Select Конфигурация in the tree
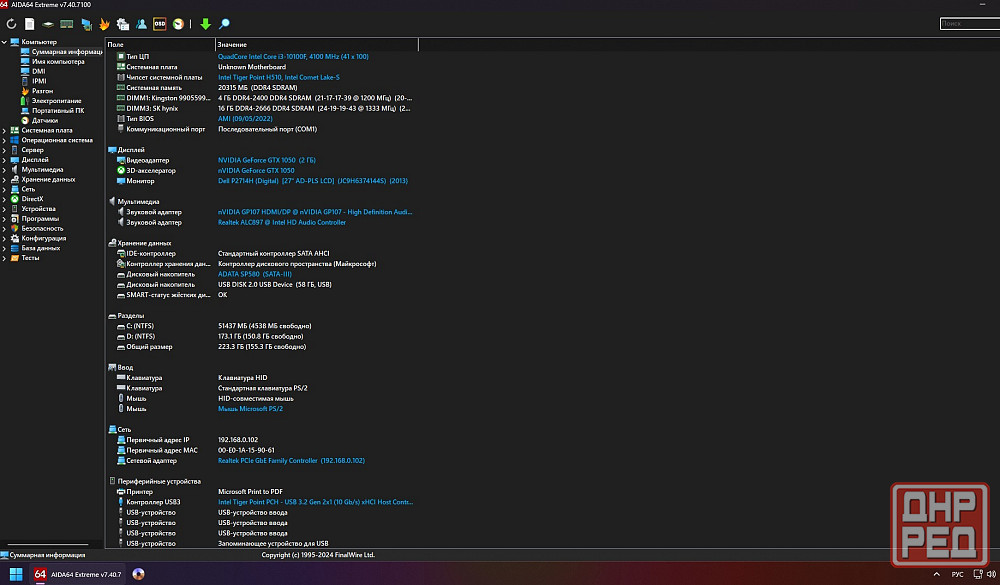Image resolution: width=1000 pixels, height=585 pixels. coord(44,239)
